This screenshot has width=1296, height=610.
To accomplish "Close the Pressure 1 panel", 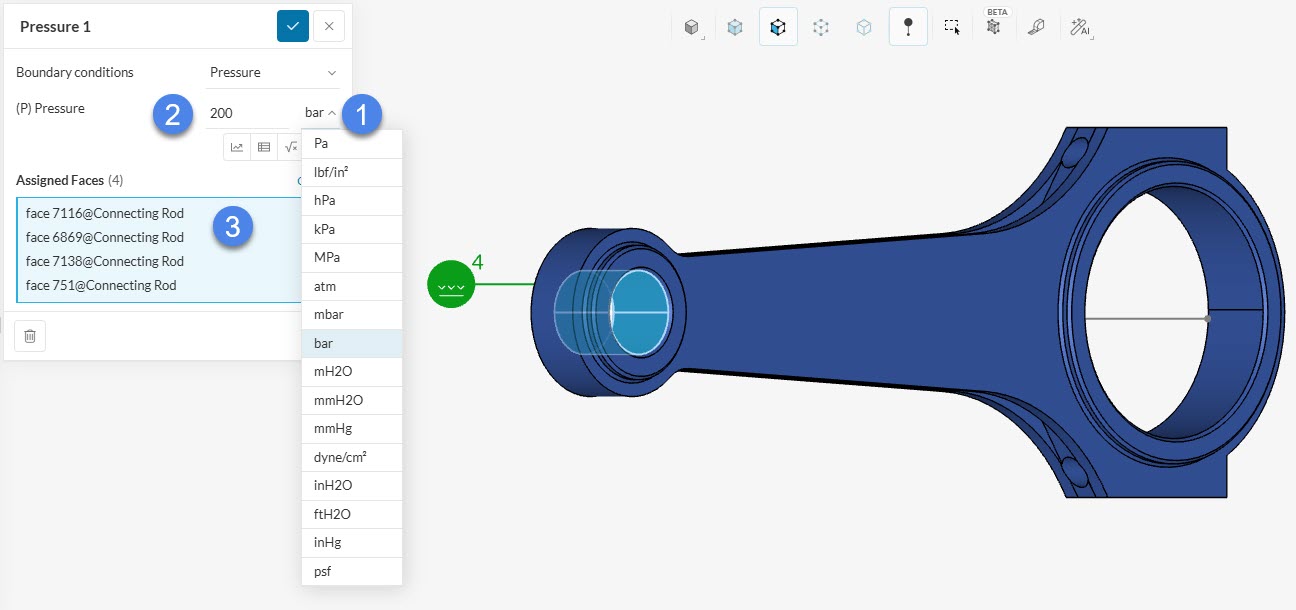I will coord(329,26).
